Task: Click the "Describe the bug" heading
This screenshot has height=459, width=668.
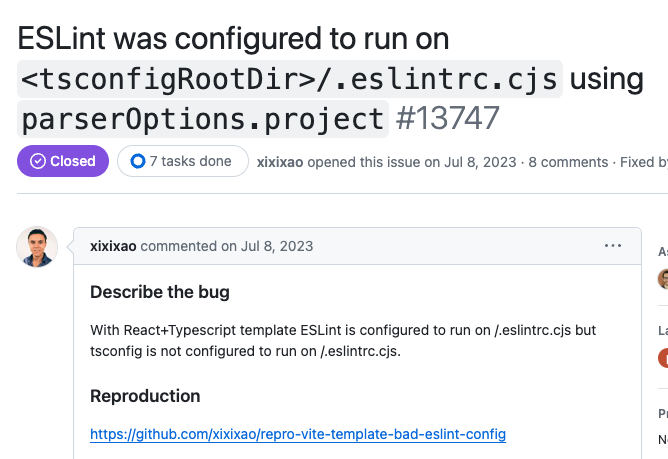Action: tap(160, 292)
